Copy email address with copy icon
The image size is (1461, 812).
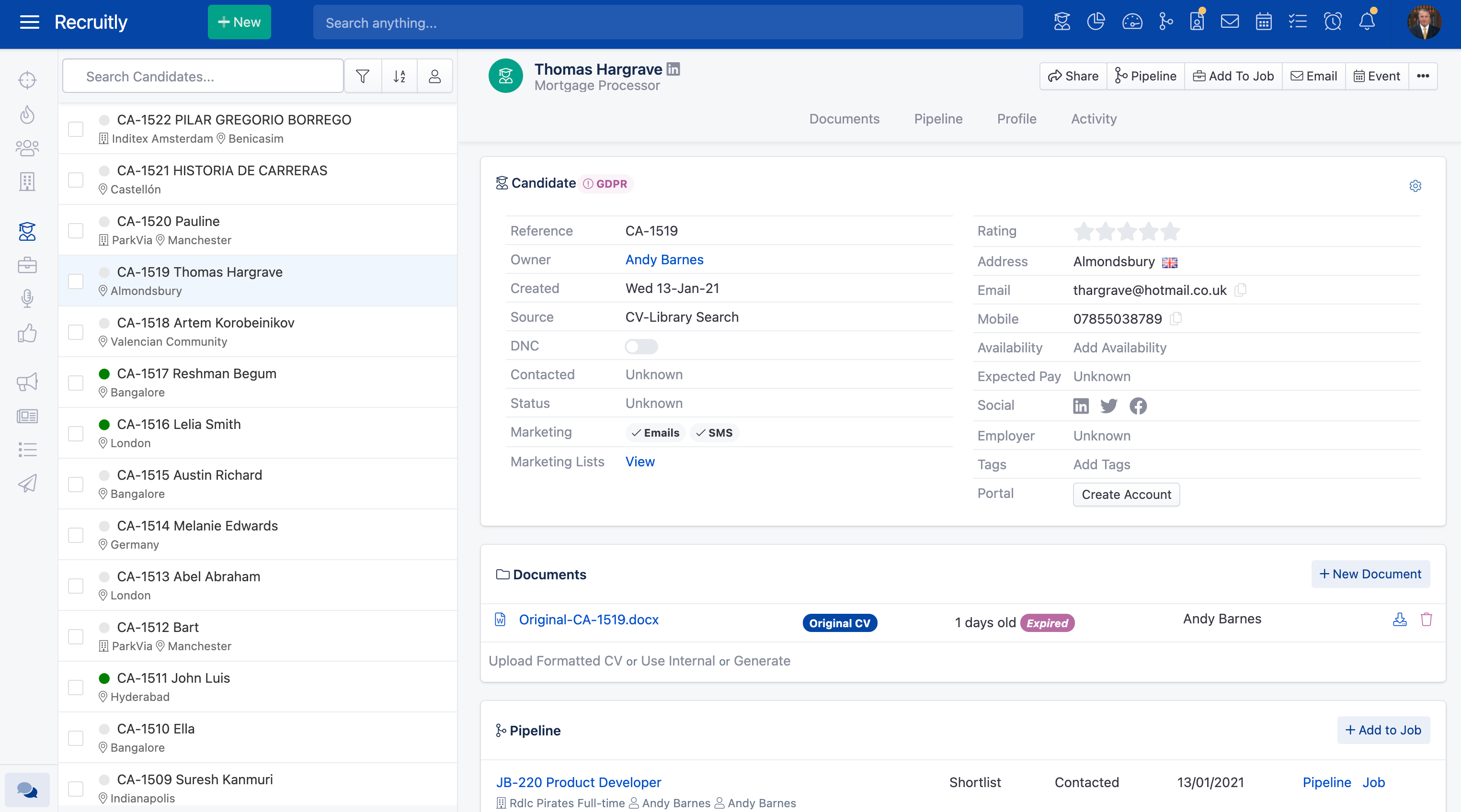[x=1240, y=290]
